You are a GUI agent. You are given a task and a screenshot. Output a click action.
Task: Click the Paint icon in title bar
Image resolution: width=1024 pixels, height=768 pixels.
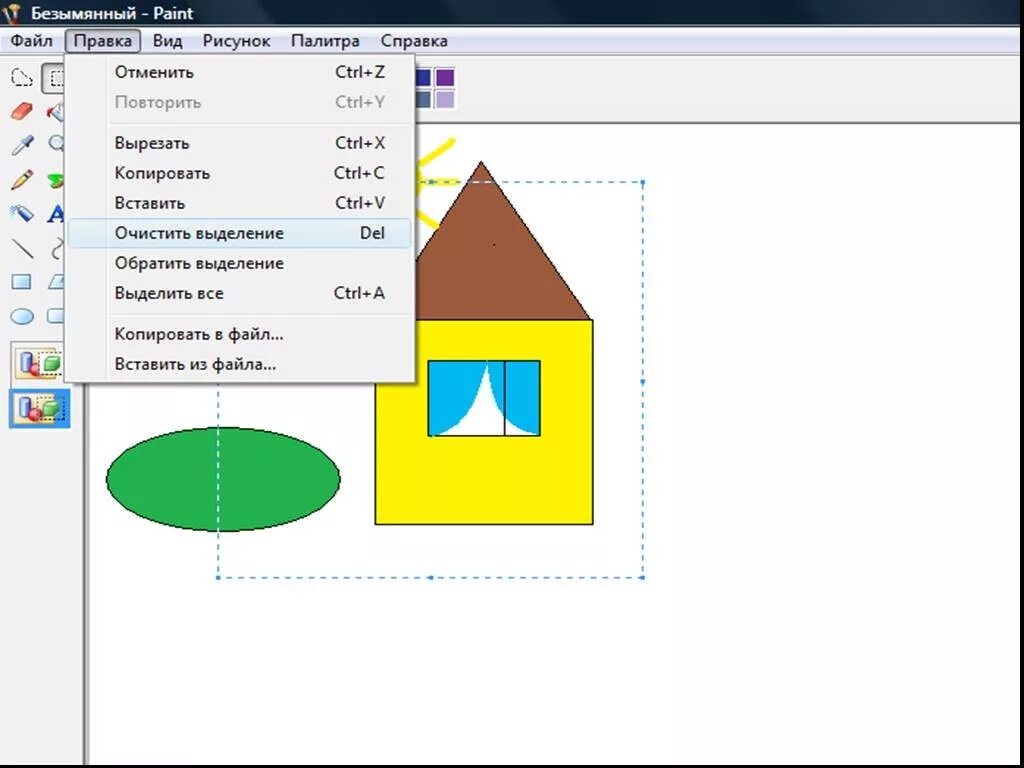point(12,13)
